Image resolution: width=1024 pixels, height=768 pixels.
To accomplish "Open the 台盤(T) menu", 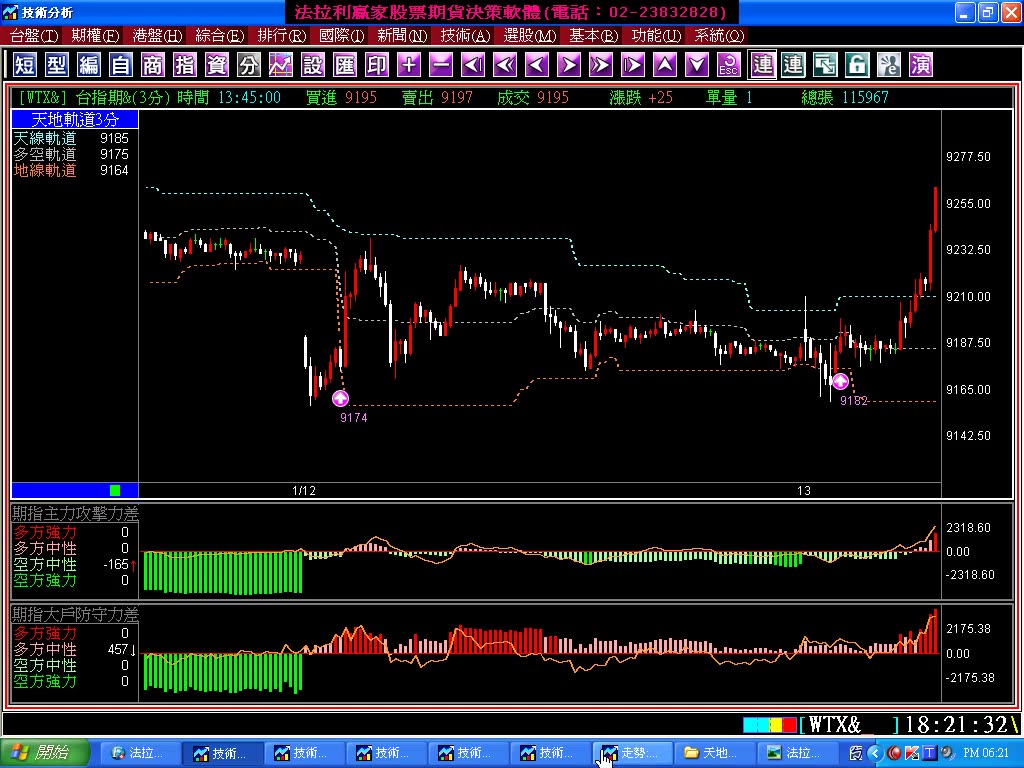I will pos(34,36).
